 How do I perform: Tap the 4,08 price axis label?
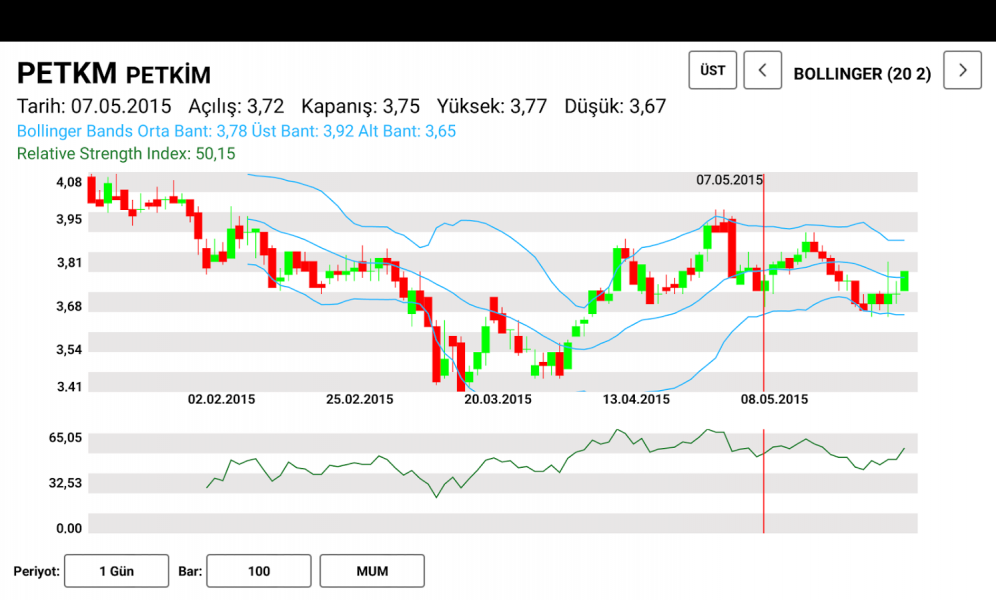[x=69, y=183]
